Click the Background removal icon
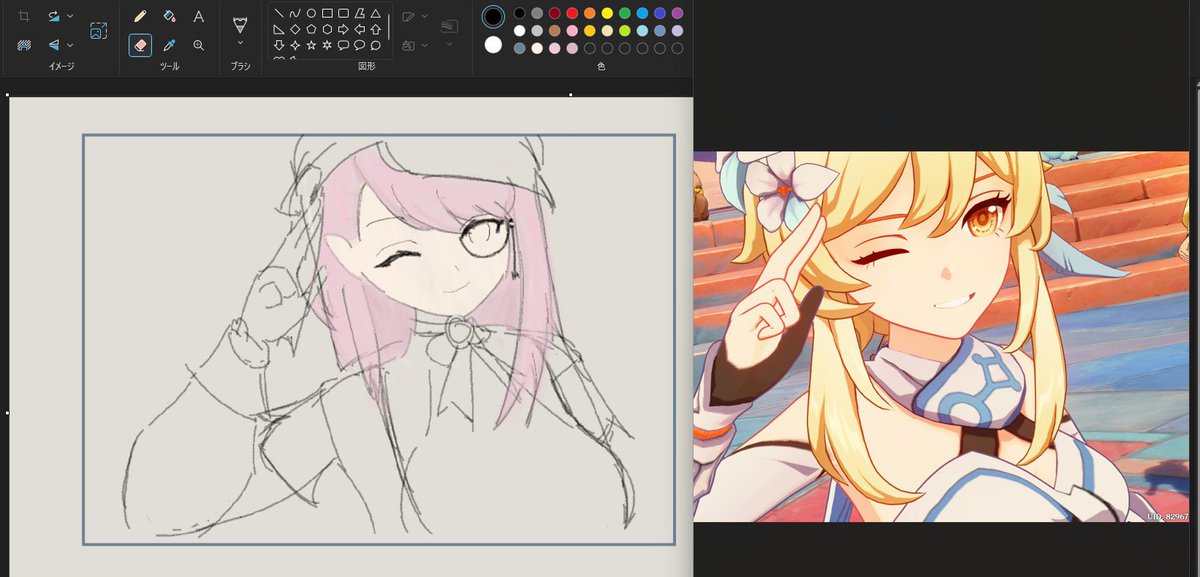This screenshot has width=1200, height=577. [x=24, y=45]
